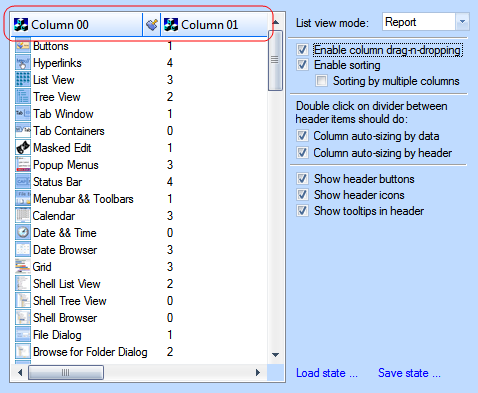Click the vertical scrollbar down arrow
478x393 pixels.
(x=275, y=355)
